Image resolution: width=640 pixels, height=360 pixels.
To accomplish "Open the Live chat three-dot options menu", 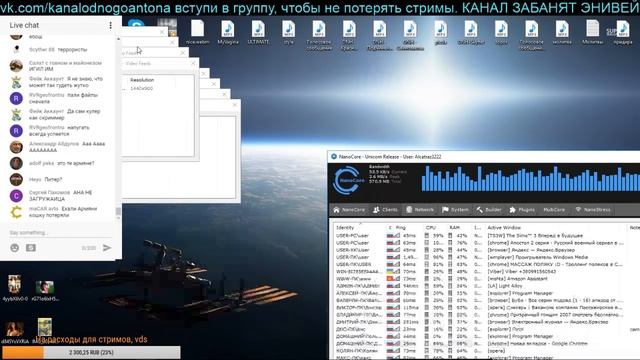I will pyautogui.click(x=111, y=25).
